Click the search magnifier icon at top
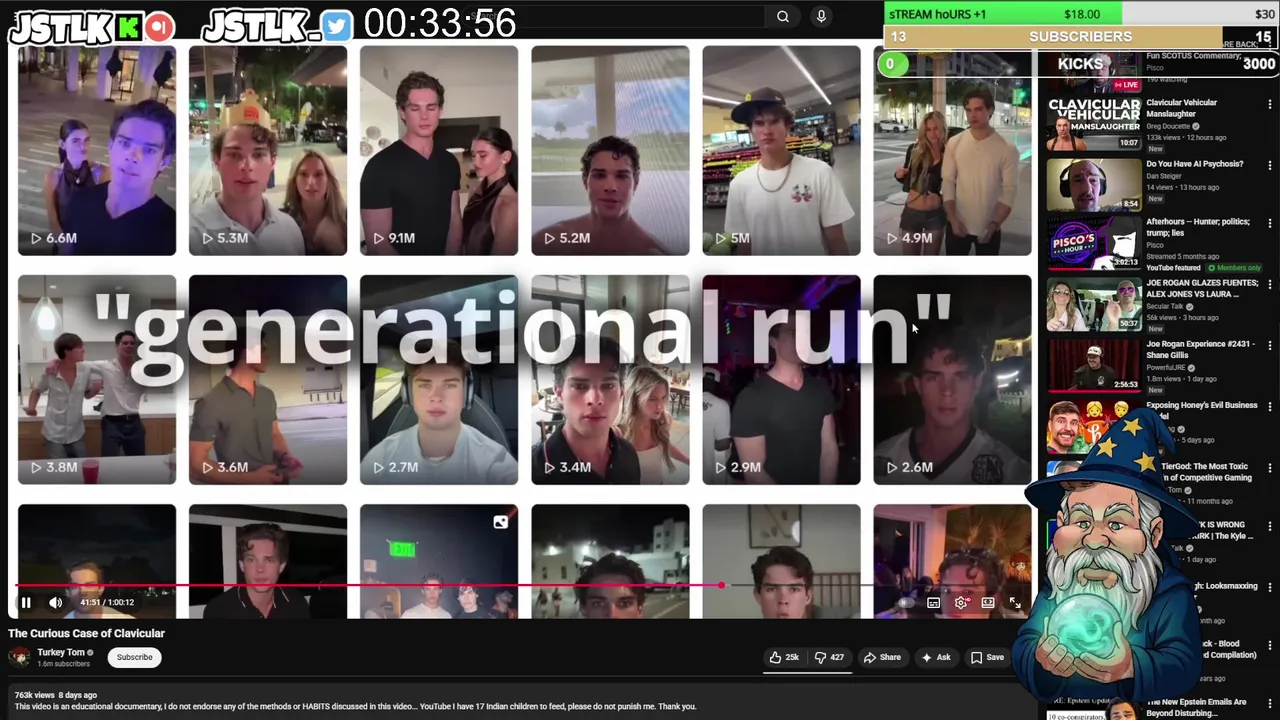The height and width of the screenshot is (720, 1280). click(783, 16)
